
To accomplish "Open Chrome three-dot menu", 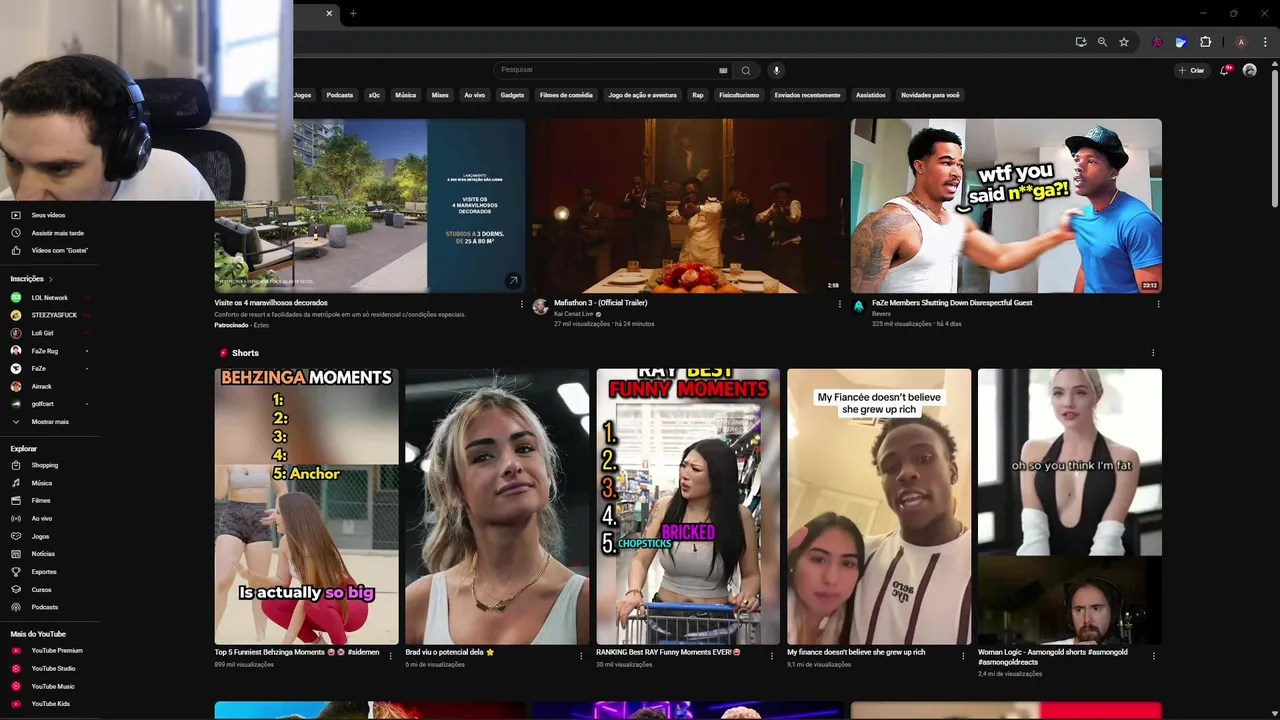I will pyautogui.click(x=1265, y=42).
